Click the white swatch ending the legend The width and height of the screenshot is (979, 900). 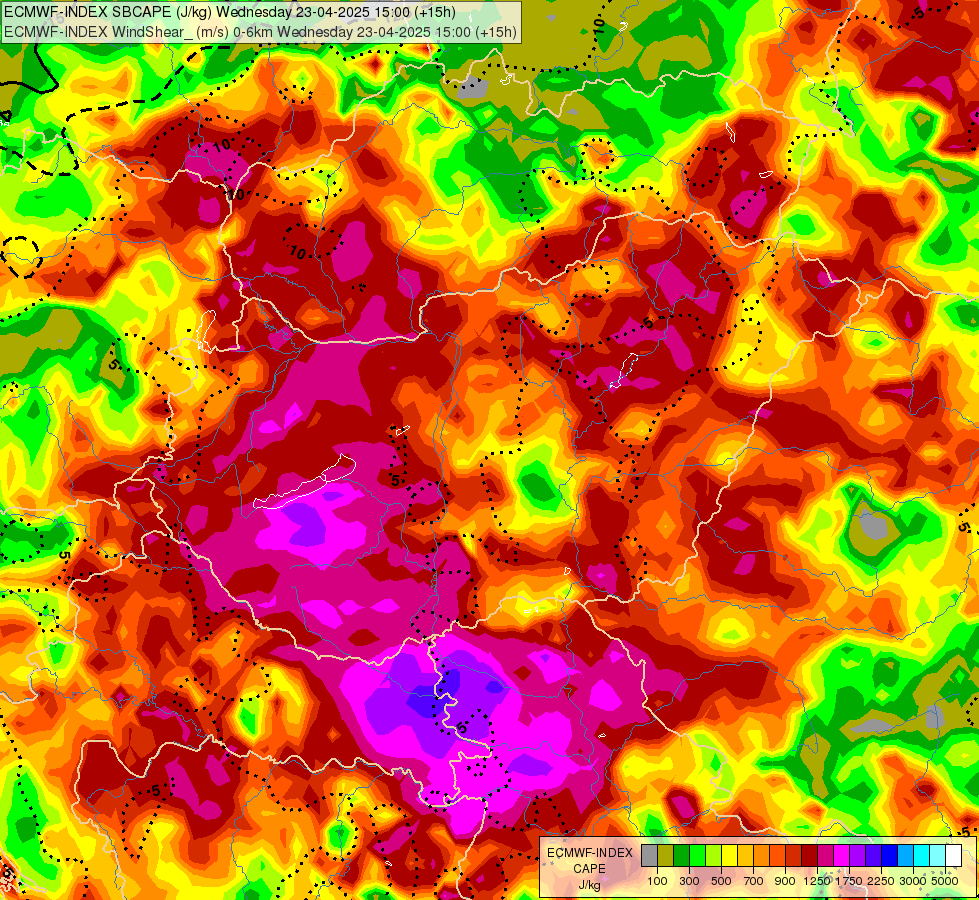click(x=953, y=856)
